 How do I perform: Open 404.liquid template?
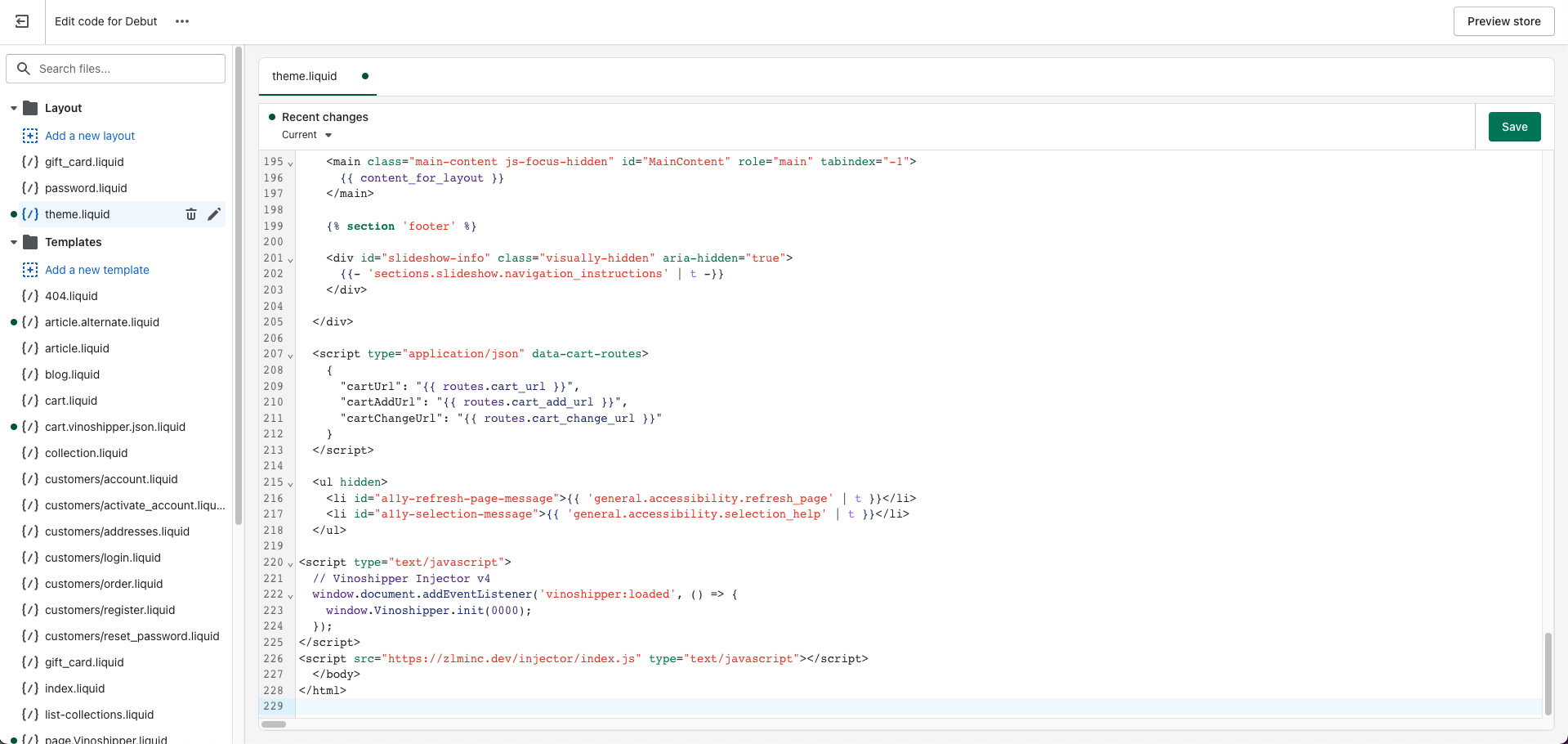[71, 296]
